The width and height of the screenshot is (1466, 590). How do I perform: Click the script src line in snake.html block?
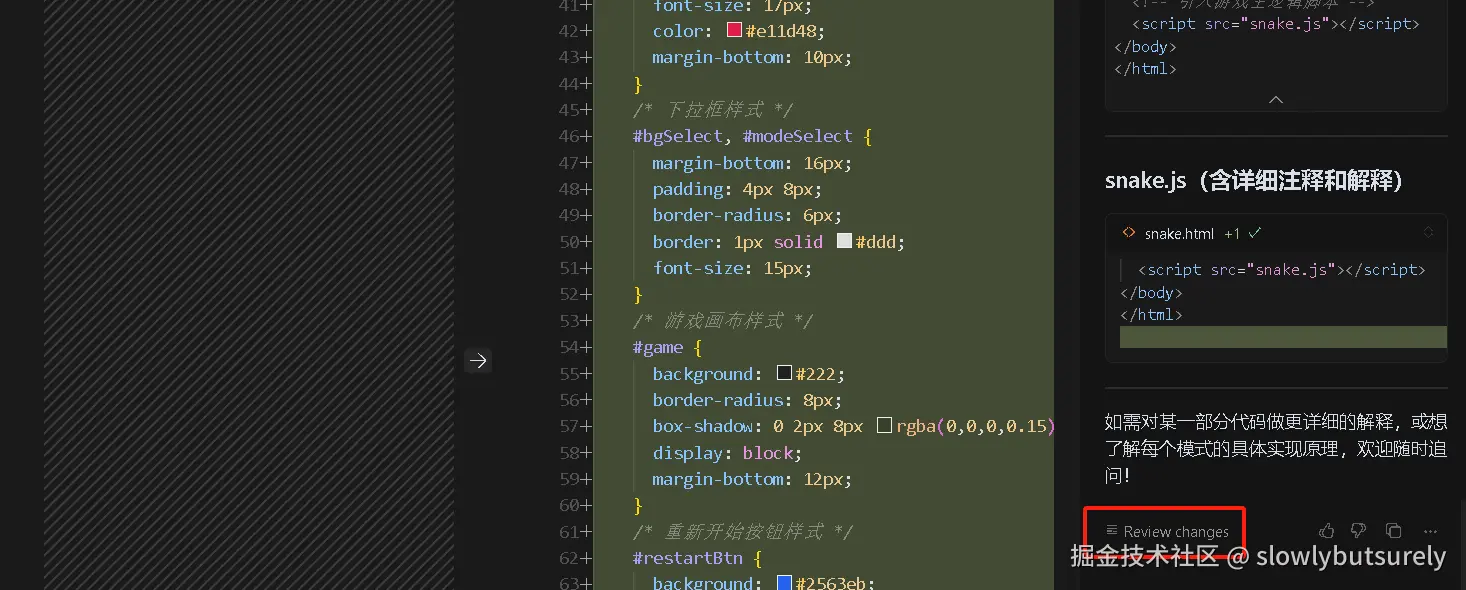pos(1282,270)
